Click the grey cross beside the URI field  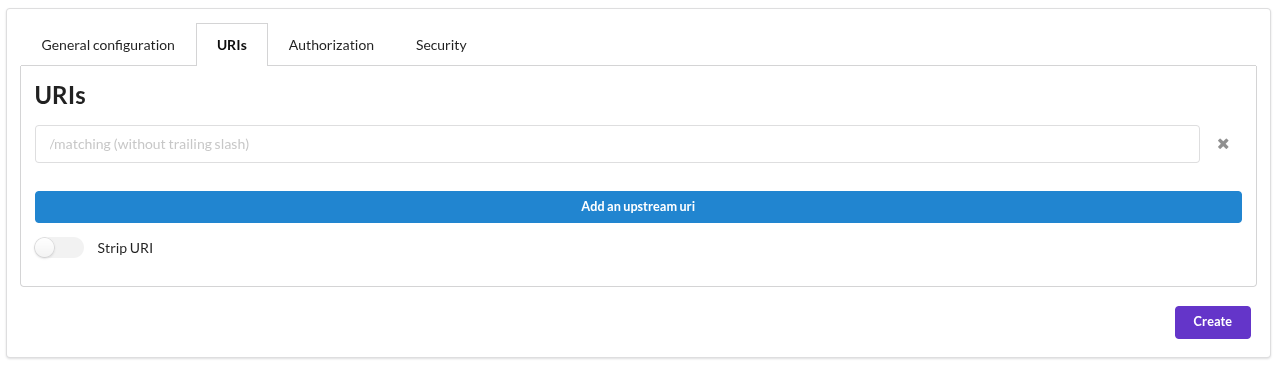1222,144
